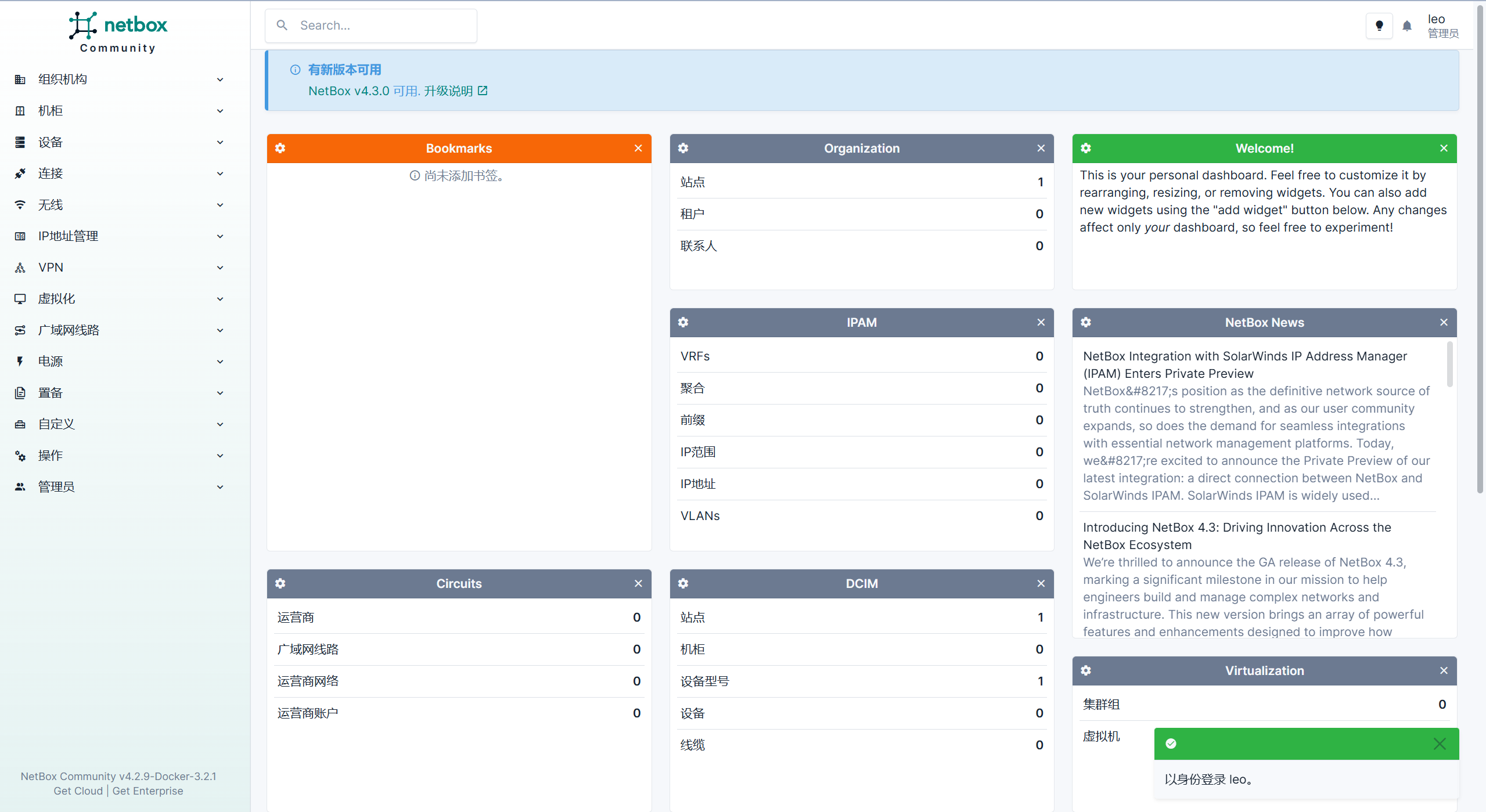
Task: Open notifications bell icon
Action: click(1407, 26)
